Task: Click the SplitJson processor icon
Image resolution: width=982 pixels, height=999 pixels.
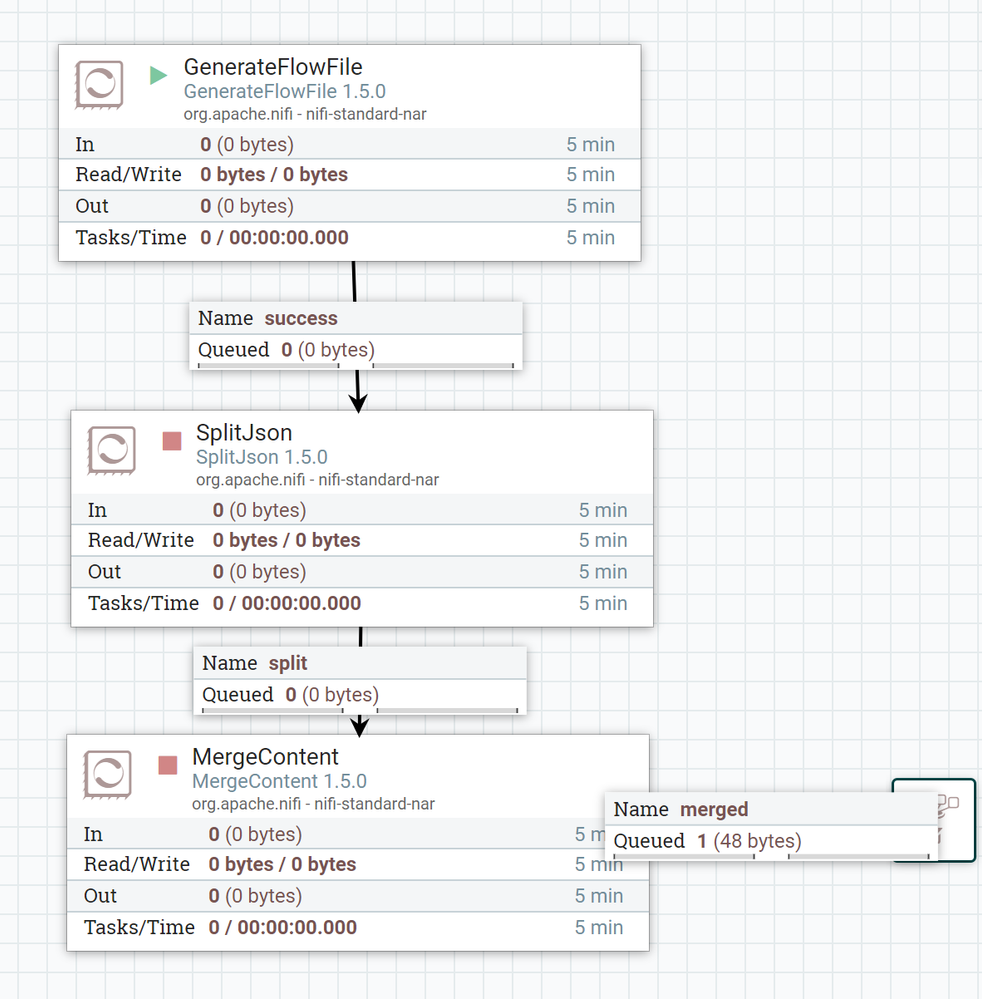Action: [112, 450]
